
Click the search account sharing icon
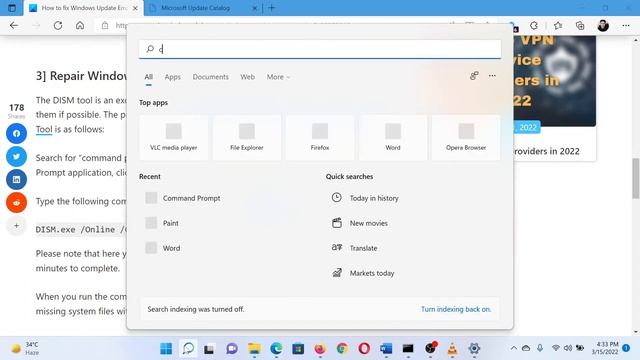pos(474,76)
